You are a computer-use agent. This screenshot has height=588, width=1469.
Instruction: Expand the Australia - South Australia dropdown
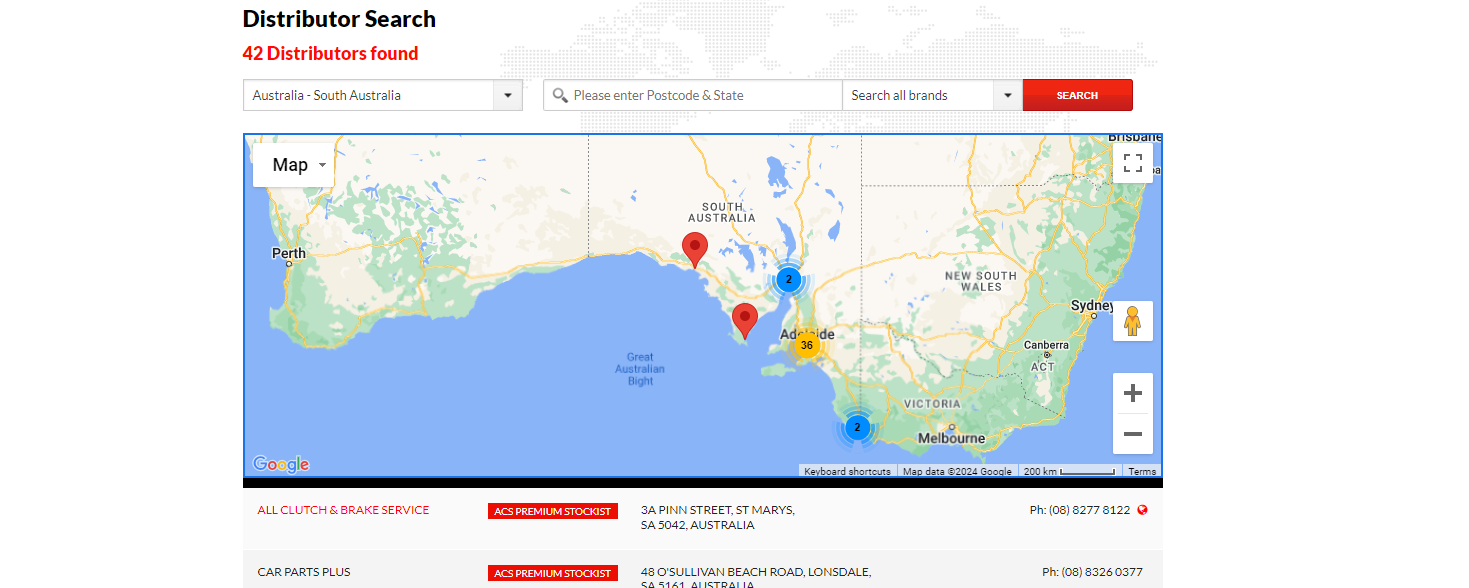point(383,95)
